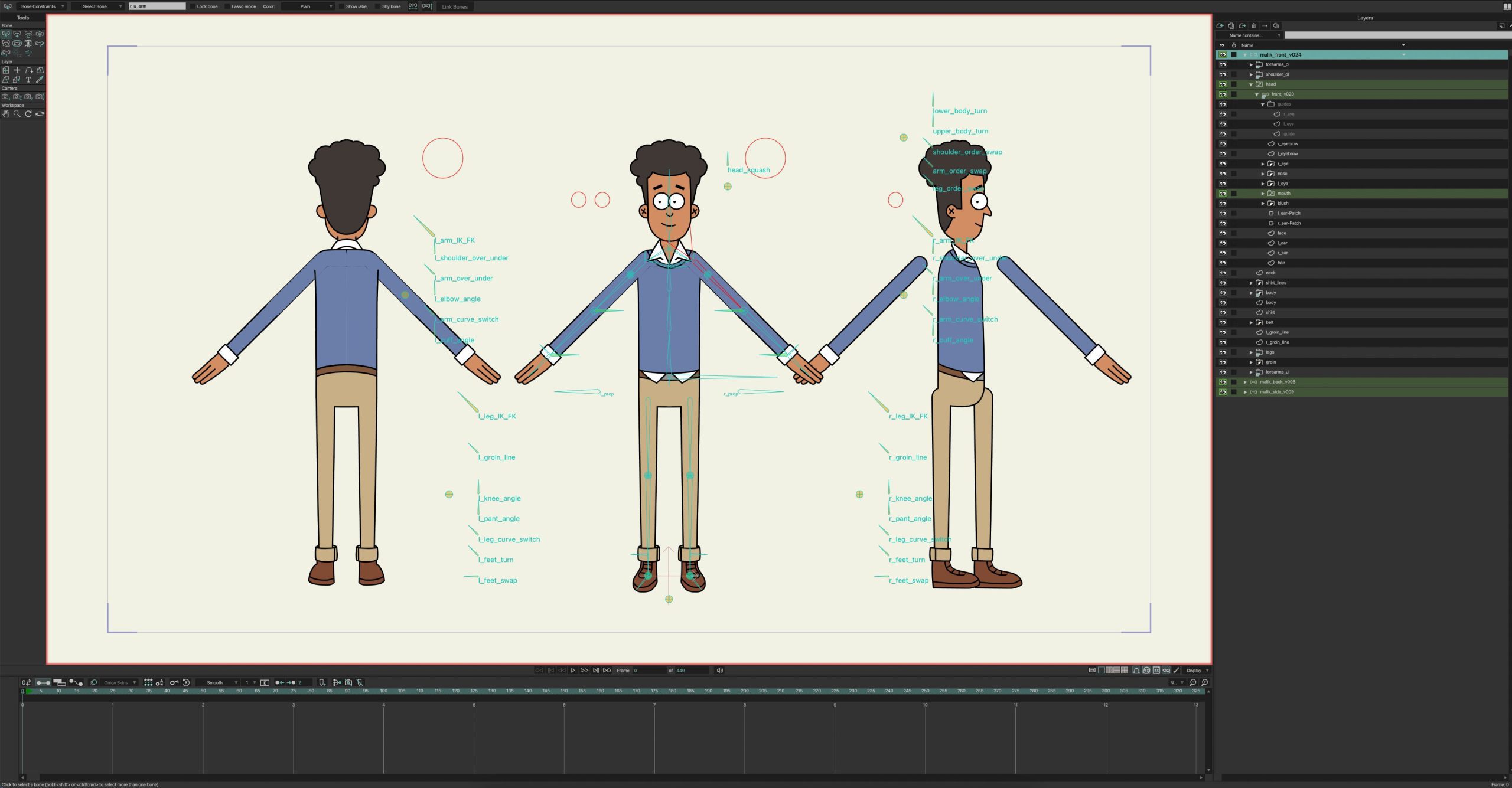
Task: Select the Text layer tool
Action: (28, 79)
